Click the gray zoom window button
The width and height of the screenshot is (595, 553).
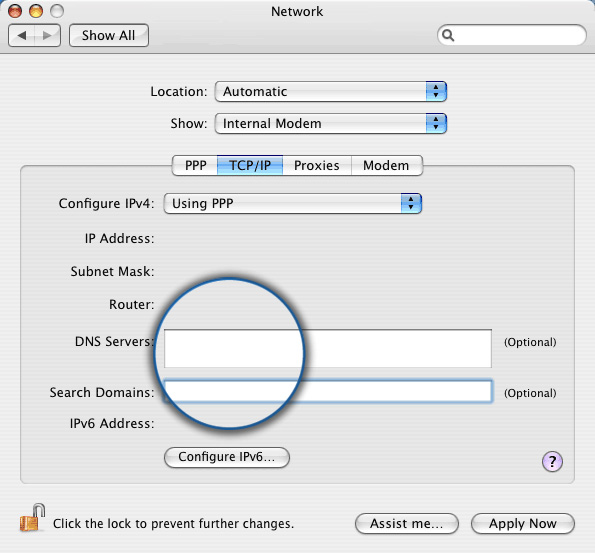point(57,11)
